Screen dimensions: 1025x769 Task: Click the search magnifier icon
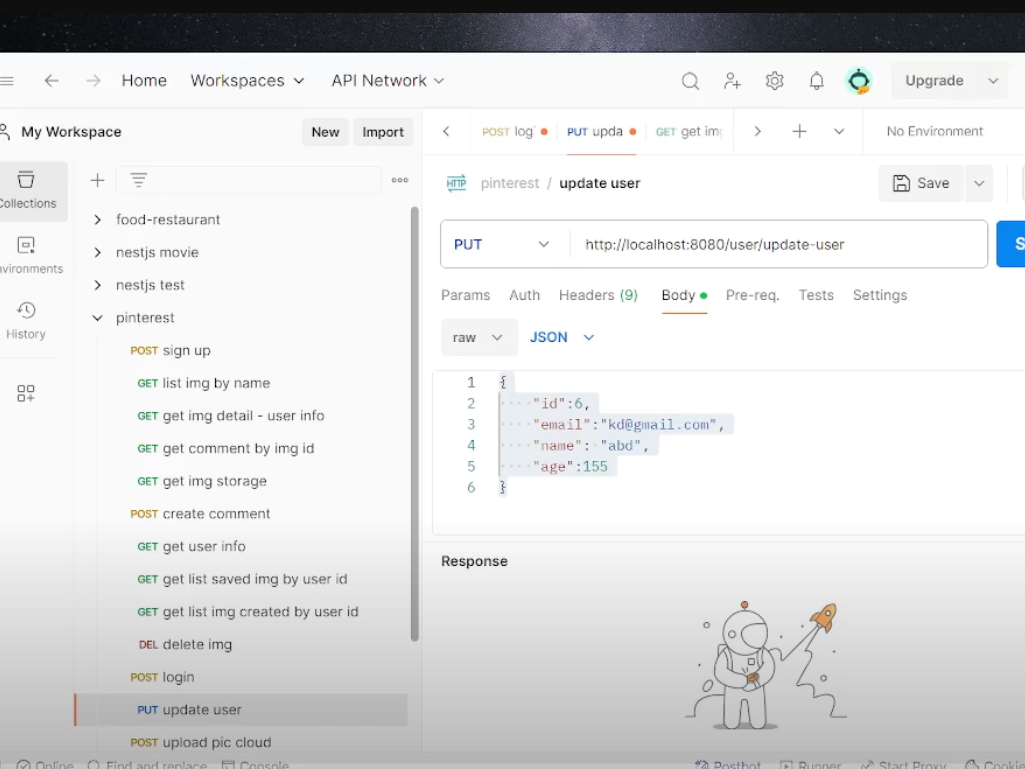[690, 81]
